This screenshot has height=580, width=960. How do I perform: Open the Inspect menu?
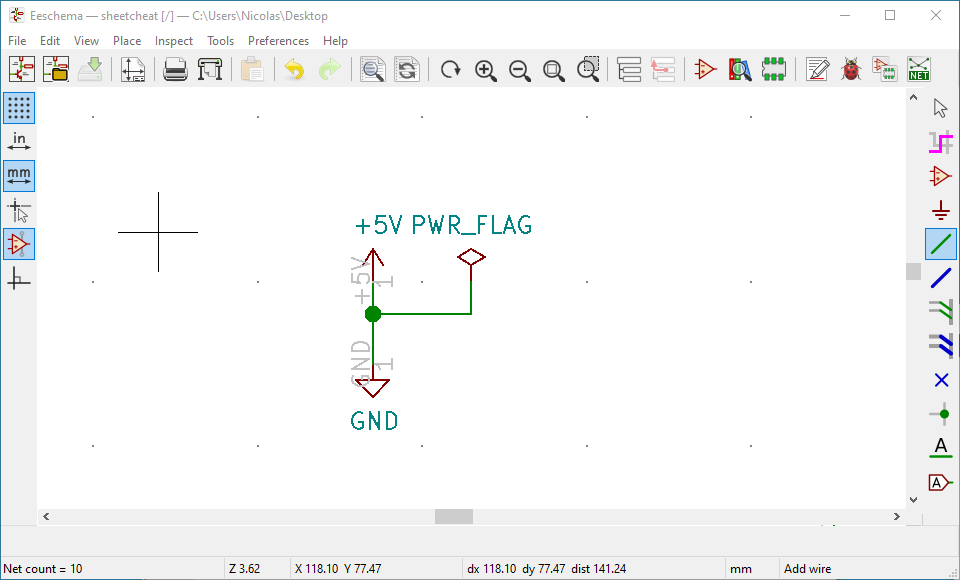[174, 41]
